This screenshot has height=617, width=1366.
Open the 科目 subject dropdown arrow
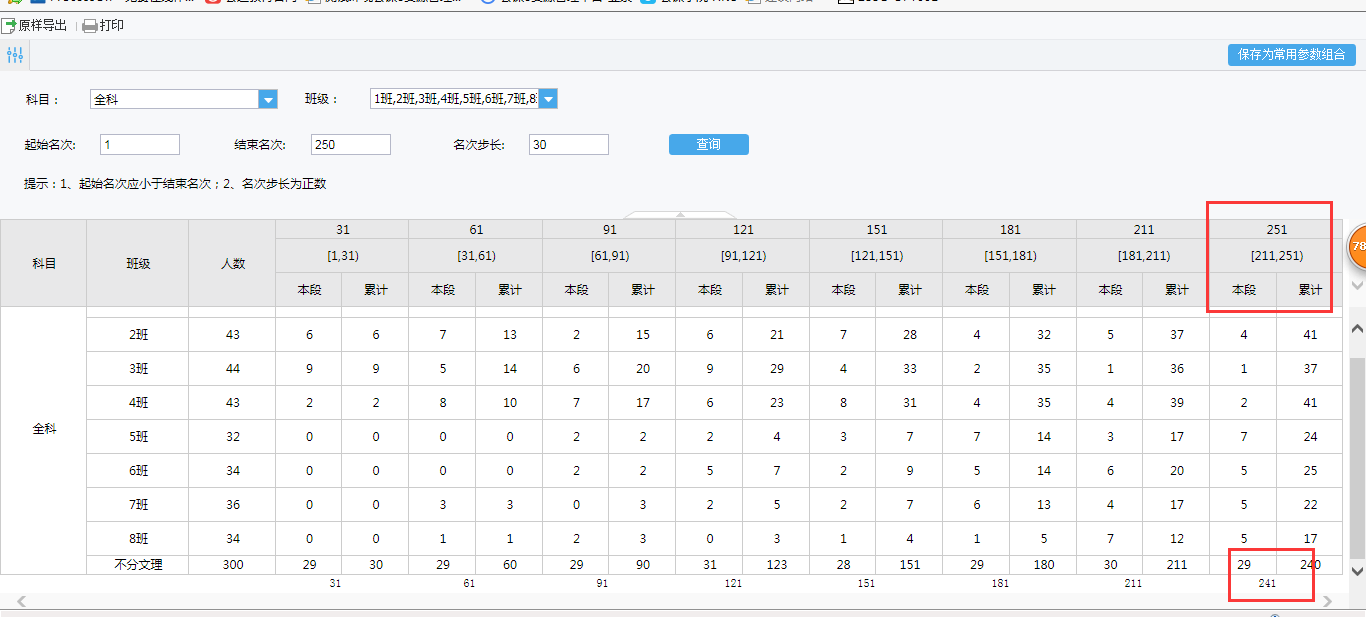(268, 99)
